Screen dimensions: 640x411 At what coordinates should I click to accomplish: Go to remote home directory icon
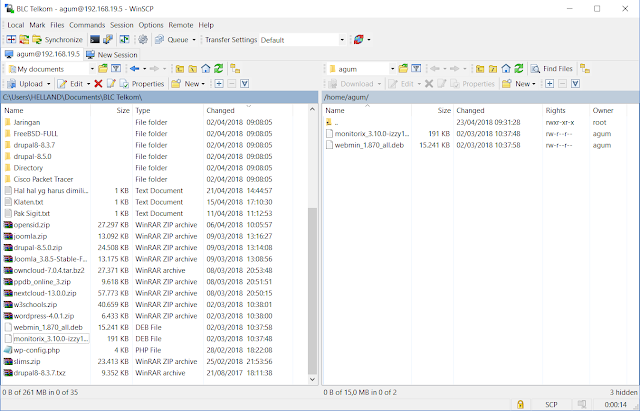tap(506, 69)
